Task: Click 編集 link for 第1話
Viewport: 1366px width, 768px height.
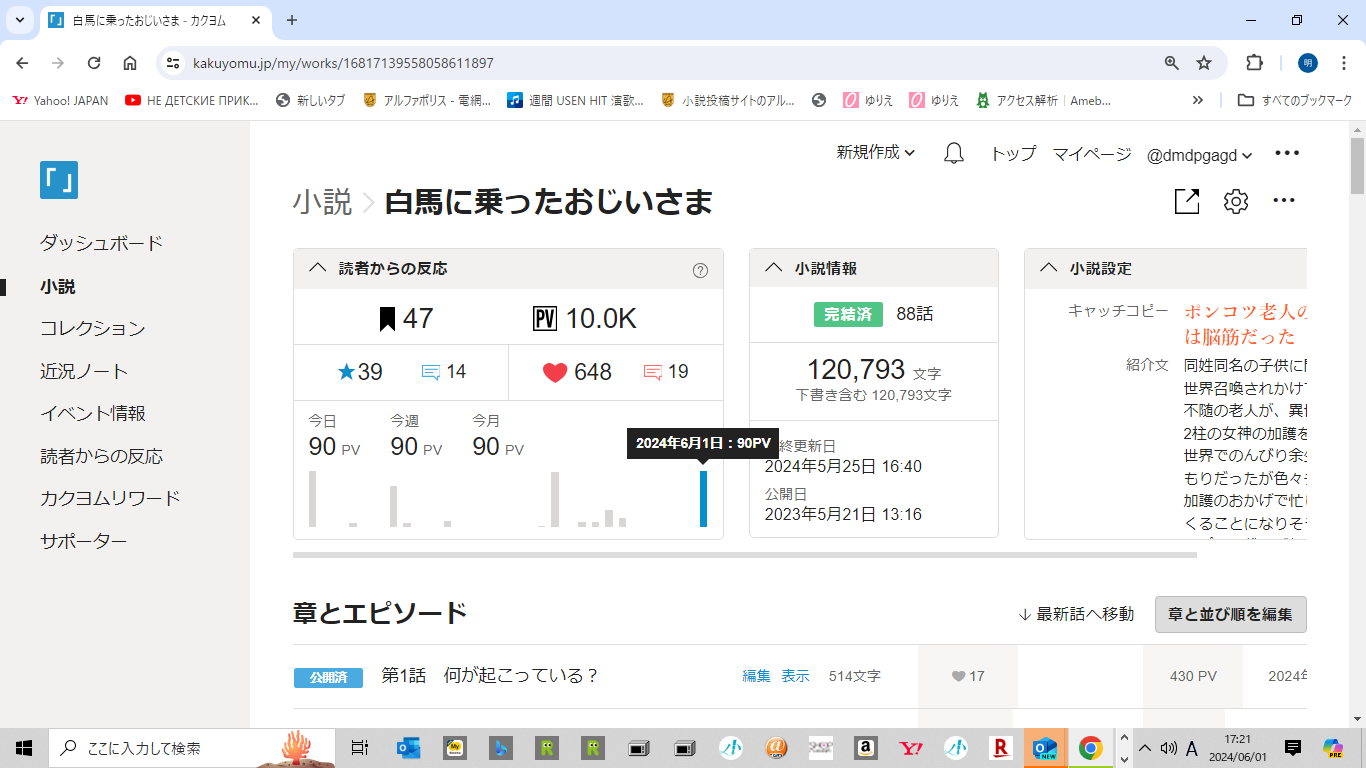Action: [756, 676]
